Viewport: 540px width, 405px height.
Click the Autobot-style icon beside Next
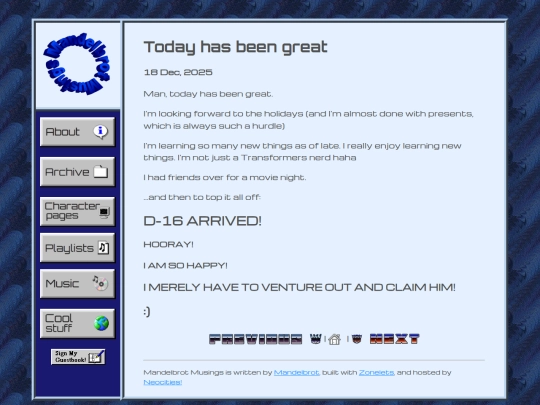357,339
